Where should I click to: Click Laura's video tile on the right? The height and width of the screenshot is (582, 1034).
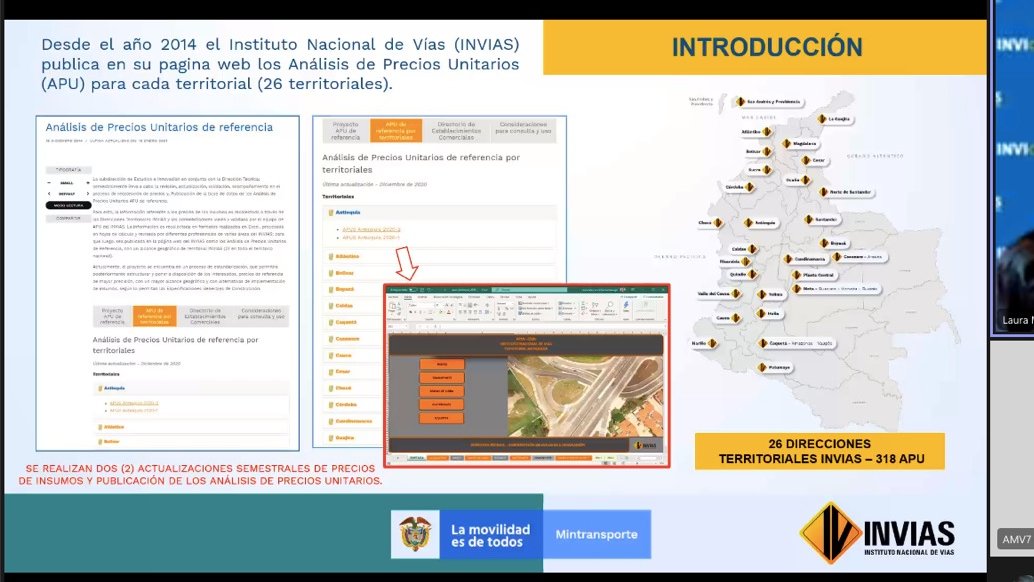pos(1014,167)
